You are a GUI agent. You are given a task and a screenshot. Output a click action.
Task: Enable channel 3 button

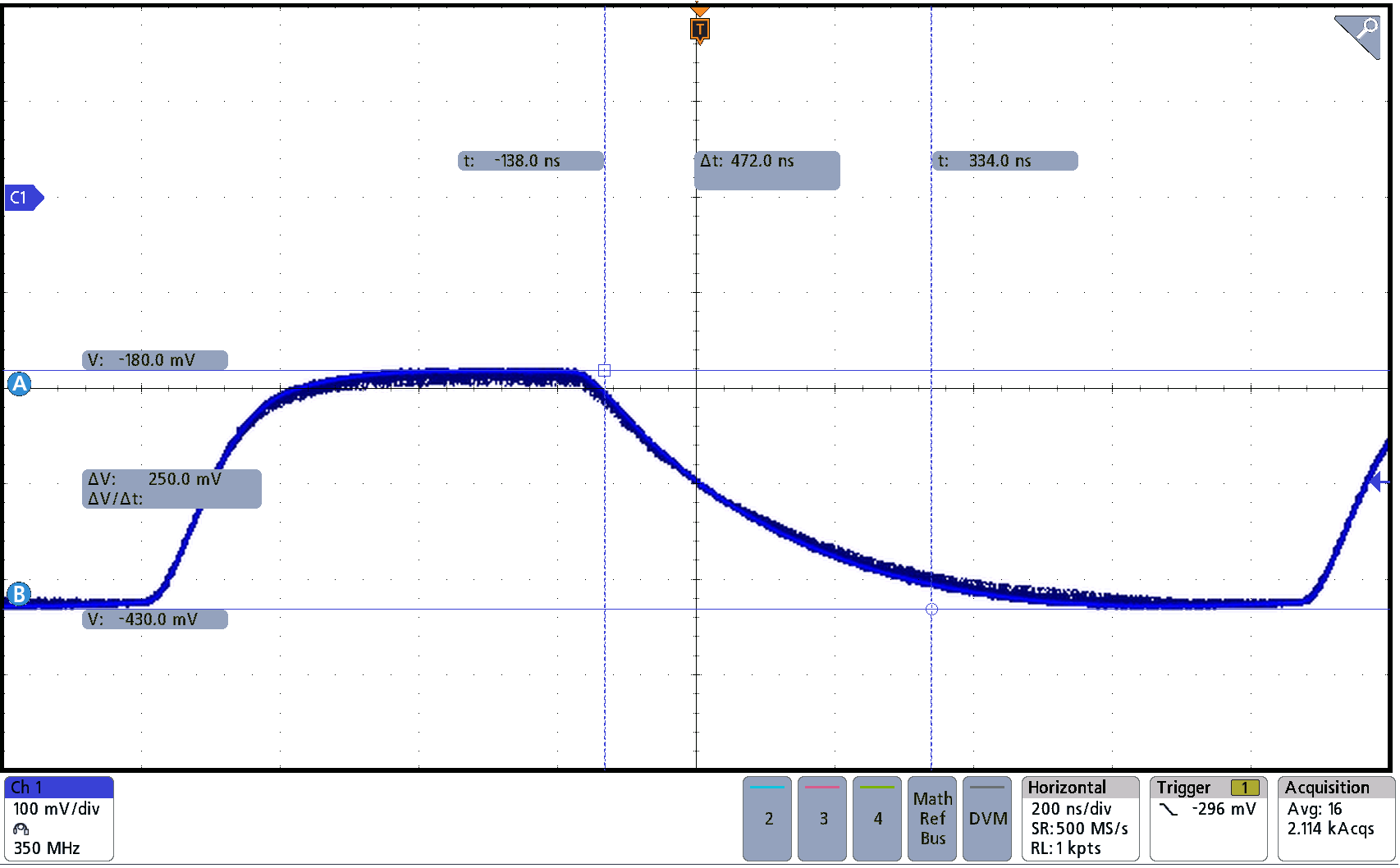(822, 818)
